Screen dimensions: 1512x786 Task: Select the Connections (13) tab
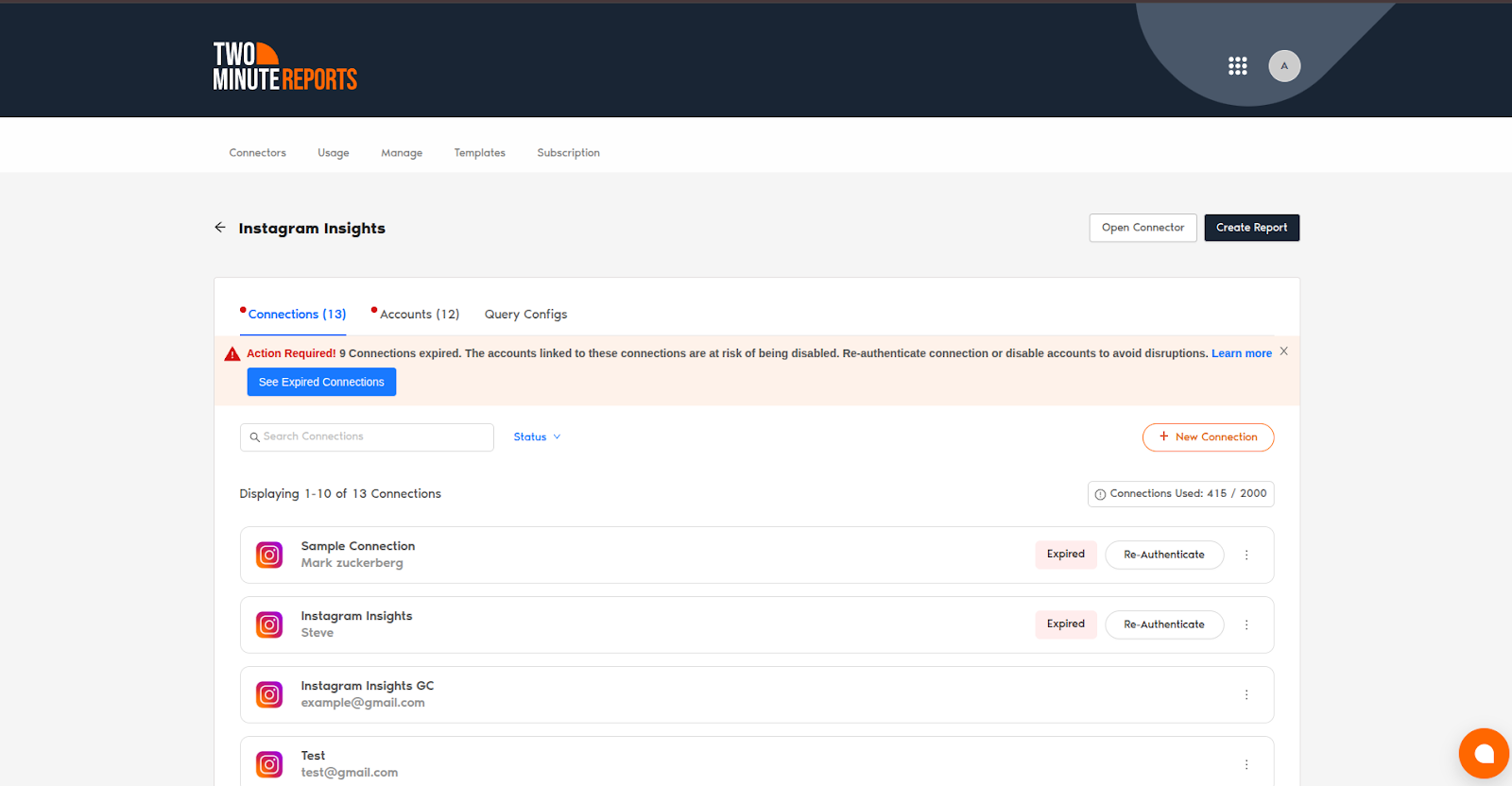297,315
